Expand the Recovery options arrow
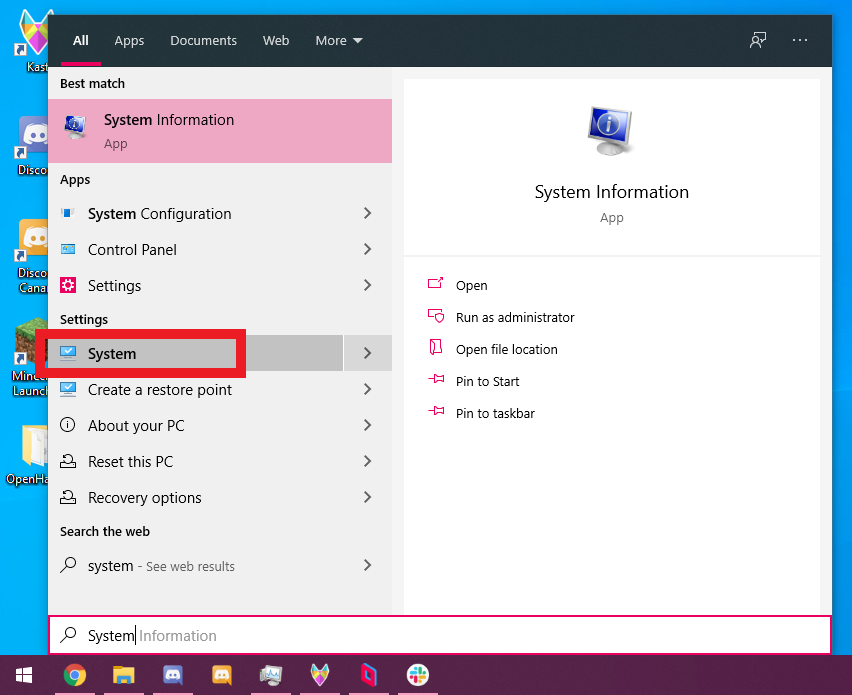 pyautogui.click(x=367, y=498)
